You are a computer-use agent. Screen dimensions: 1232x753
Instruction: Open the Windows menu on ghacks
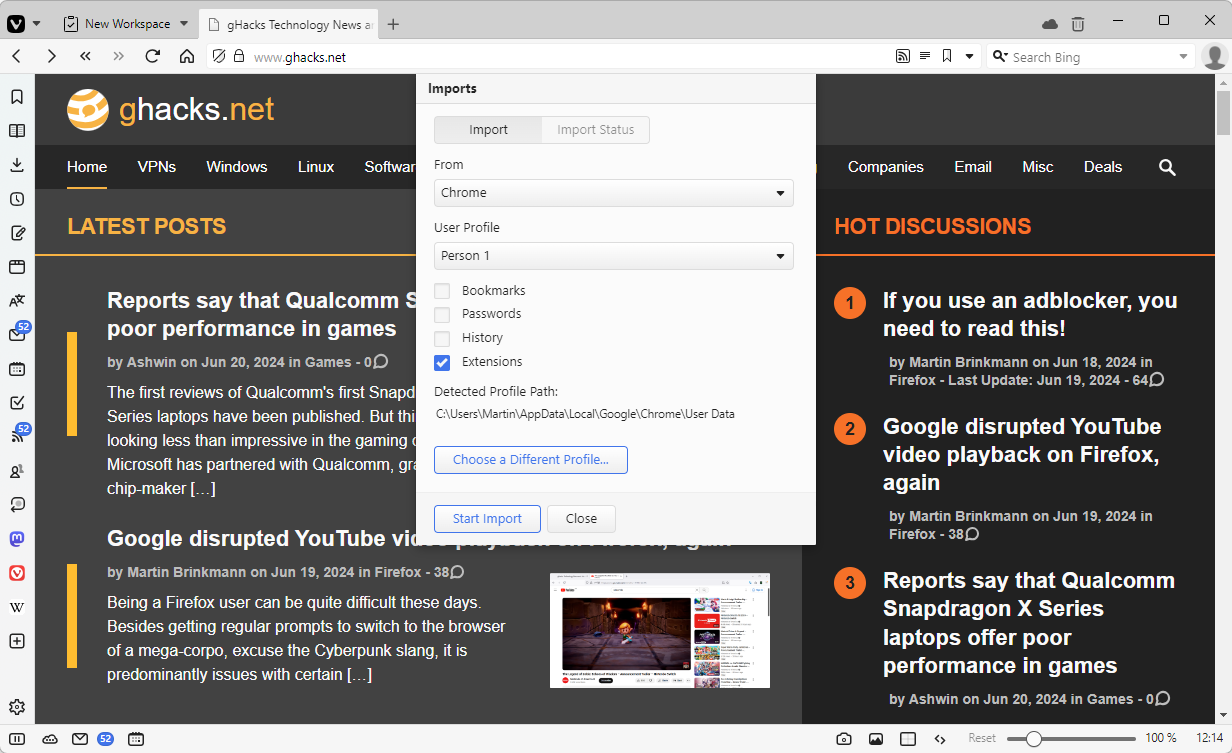(237, 167)
